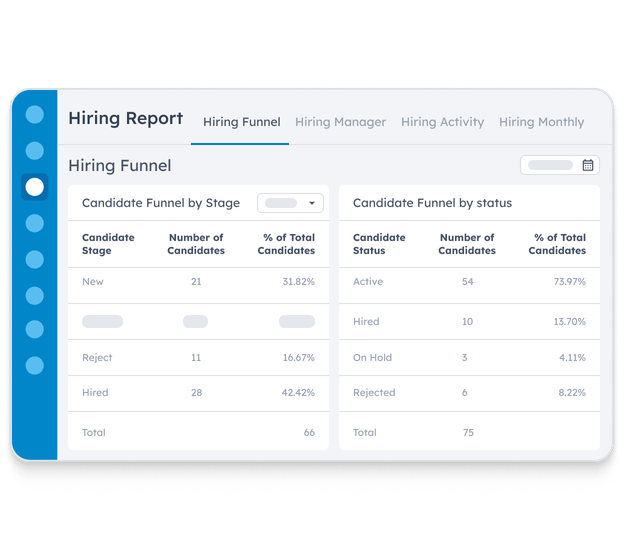Click the second sidebar circle icon
624x550 pixels.
tap(35, 151)
